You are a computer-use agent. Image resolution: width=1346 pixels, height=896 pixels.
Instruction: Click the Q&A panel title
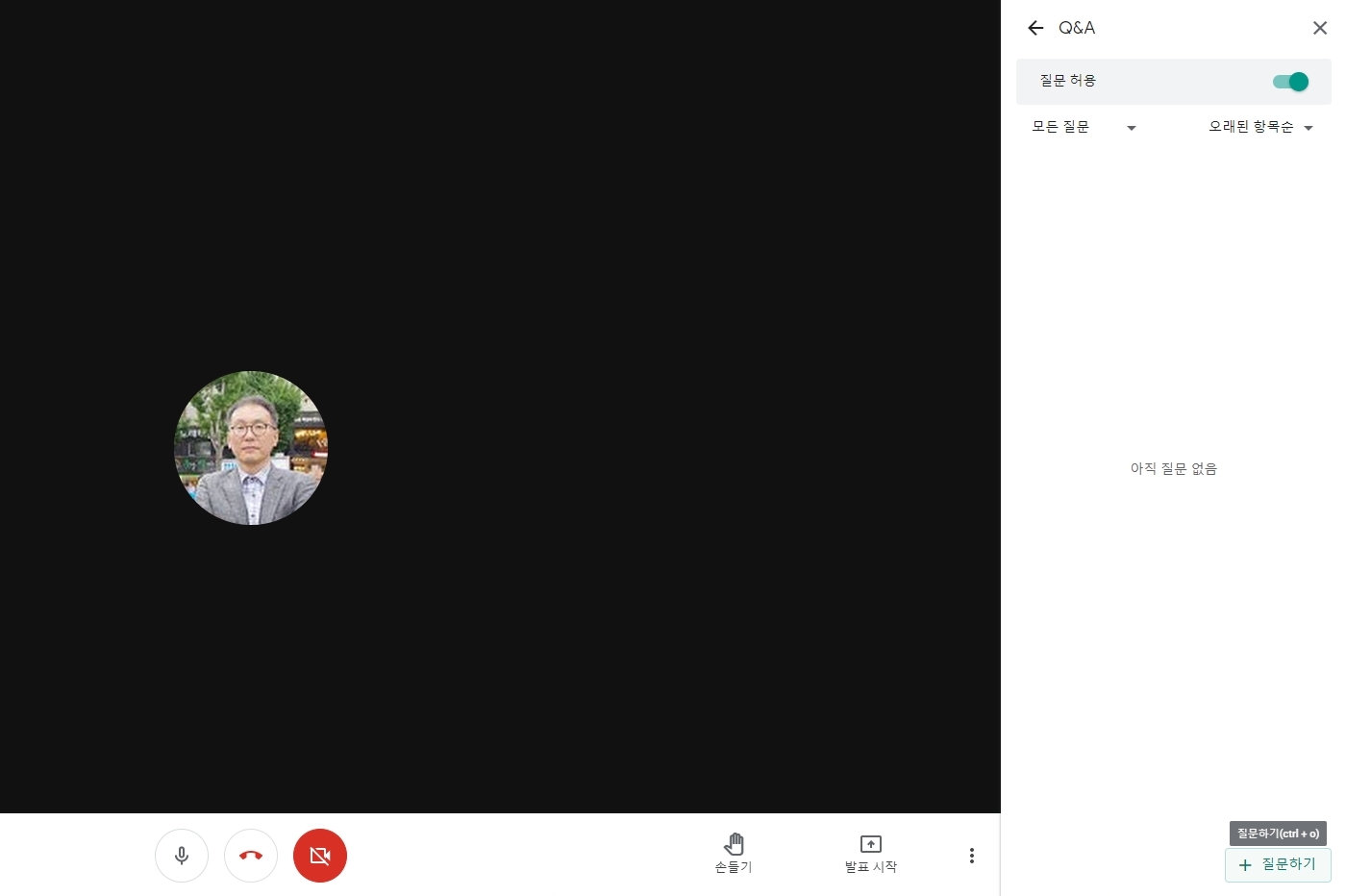pyautogui.click(x=1077, y=28)
